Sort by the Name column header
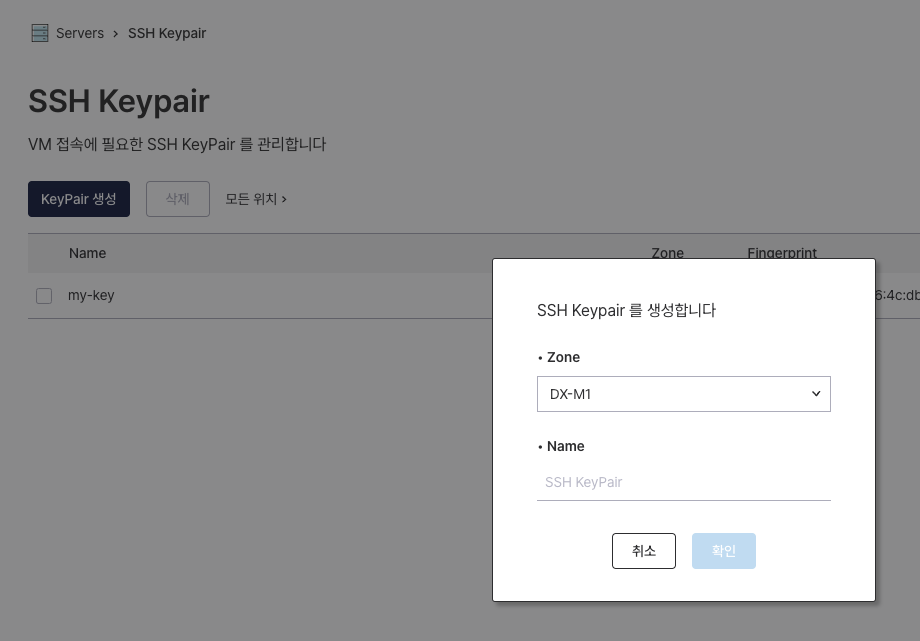Viewport: 920px width, 641px height. 87,253
